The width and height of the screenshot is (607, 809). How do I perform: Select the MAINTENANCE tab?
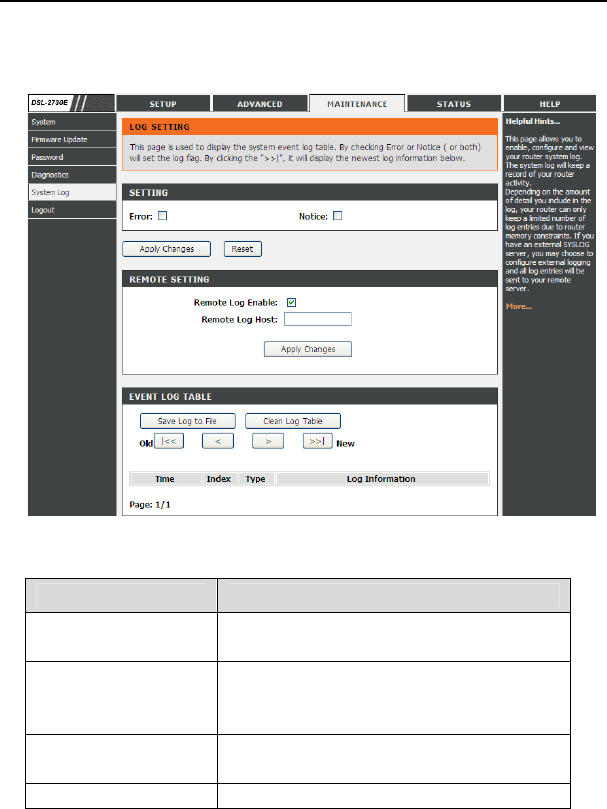pyautogui.click(x=357, y=104)
